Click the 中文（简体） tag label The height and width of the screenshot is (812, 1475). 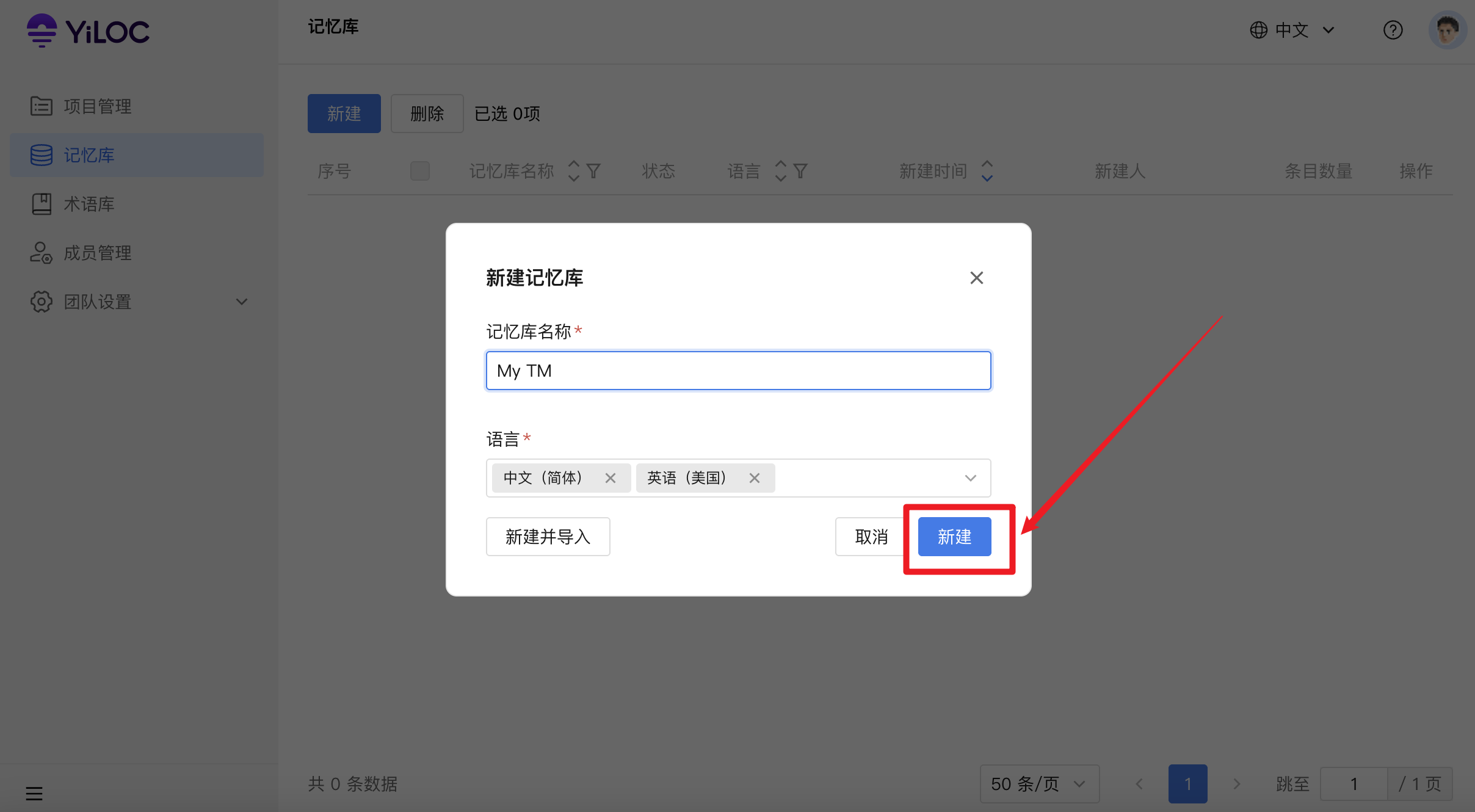pyautogui.click(x=543, y=478)
